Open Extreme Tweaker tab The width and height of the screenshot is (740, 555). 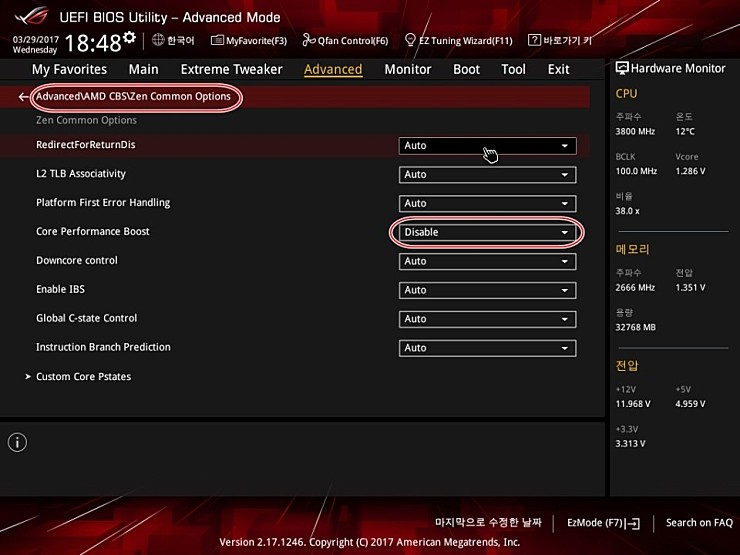point(231,69)
